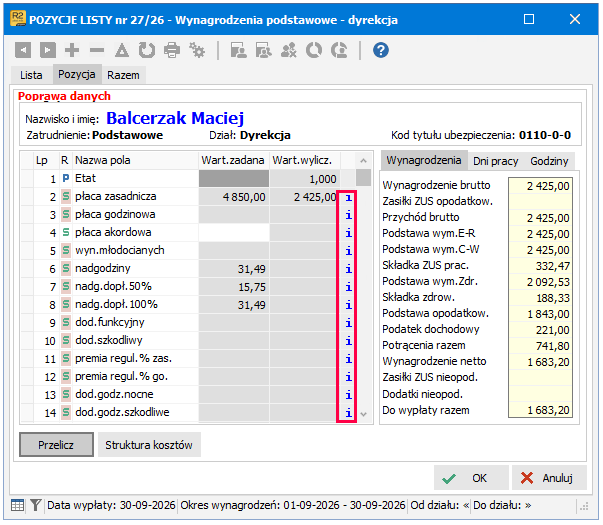Click the remove employees icon
Viewport: 603px width, 525px height.
tap(289, 50)
